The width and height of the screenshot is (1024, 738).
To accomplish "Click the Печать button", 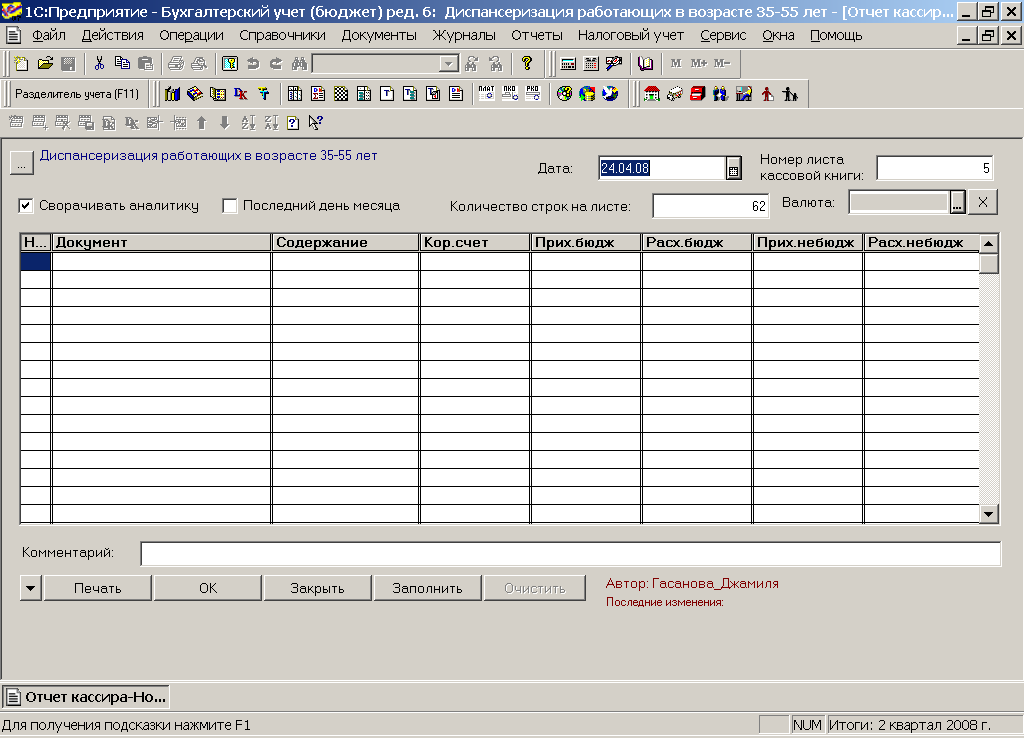I will coord(97,588).
